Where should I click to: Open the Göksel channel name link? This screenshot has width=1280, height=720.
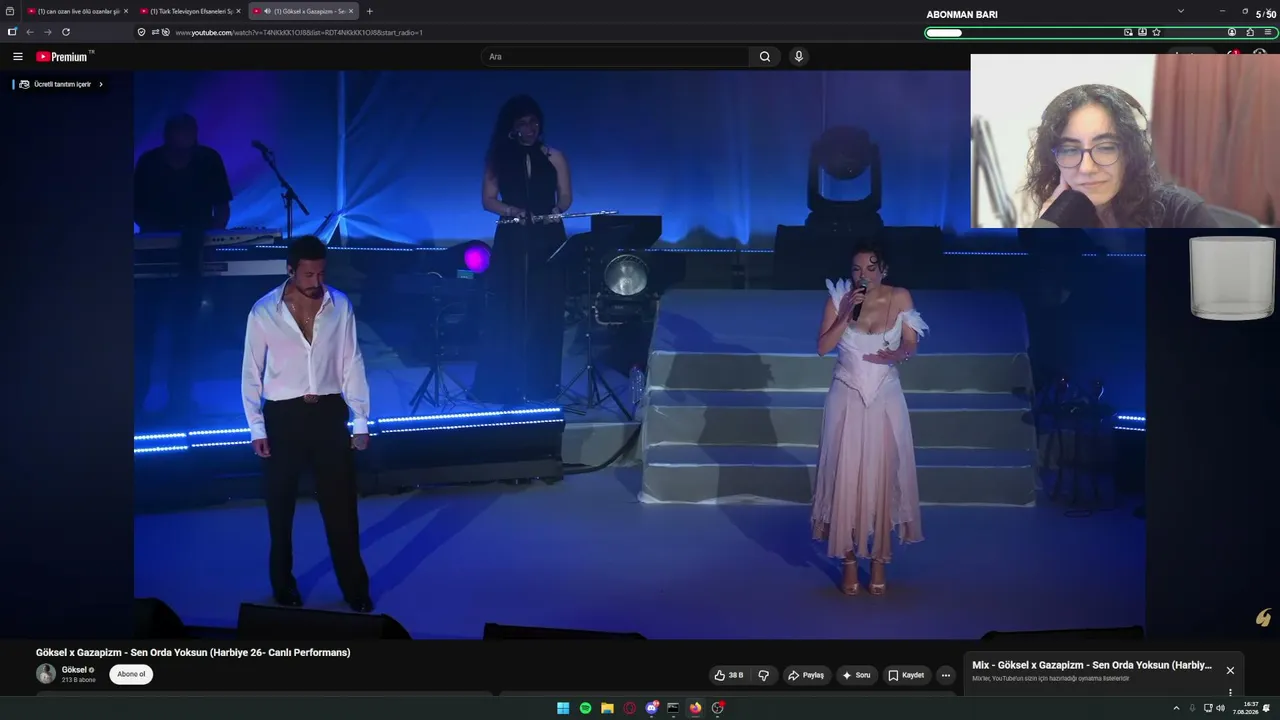tap(74, 670)
